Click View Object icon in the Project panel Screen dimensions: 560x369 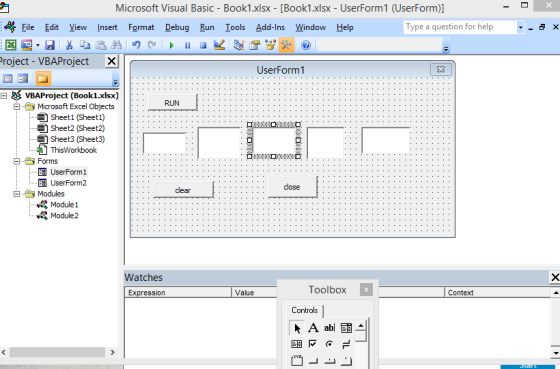(23, 78)
